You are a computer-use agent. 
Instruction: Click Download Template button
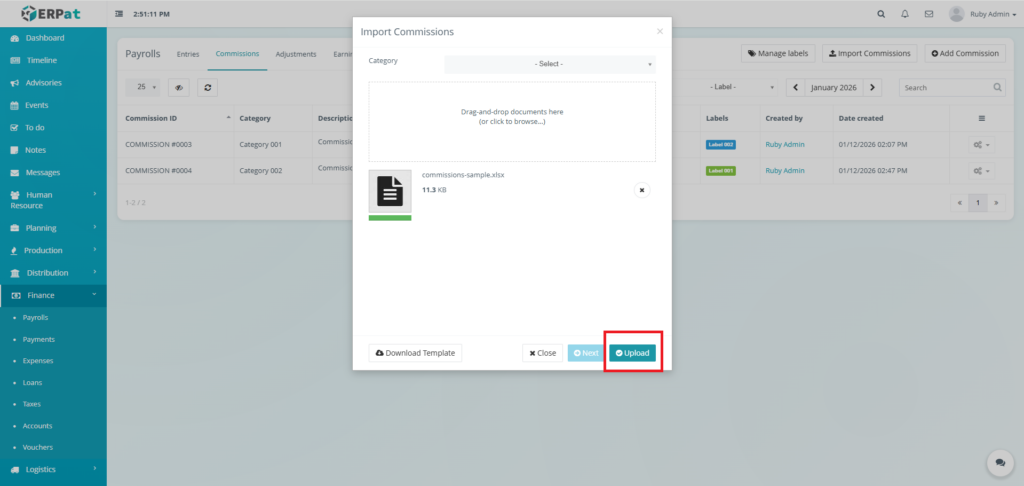pyautogui.click(x=415, y=353)
